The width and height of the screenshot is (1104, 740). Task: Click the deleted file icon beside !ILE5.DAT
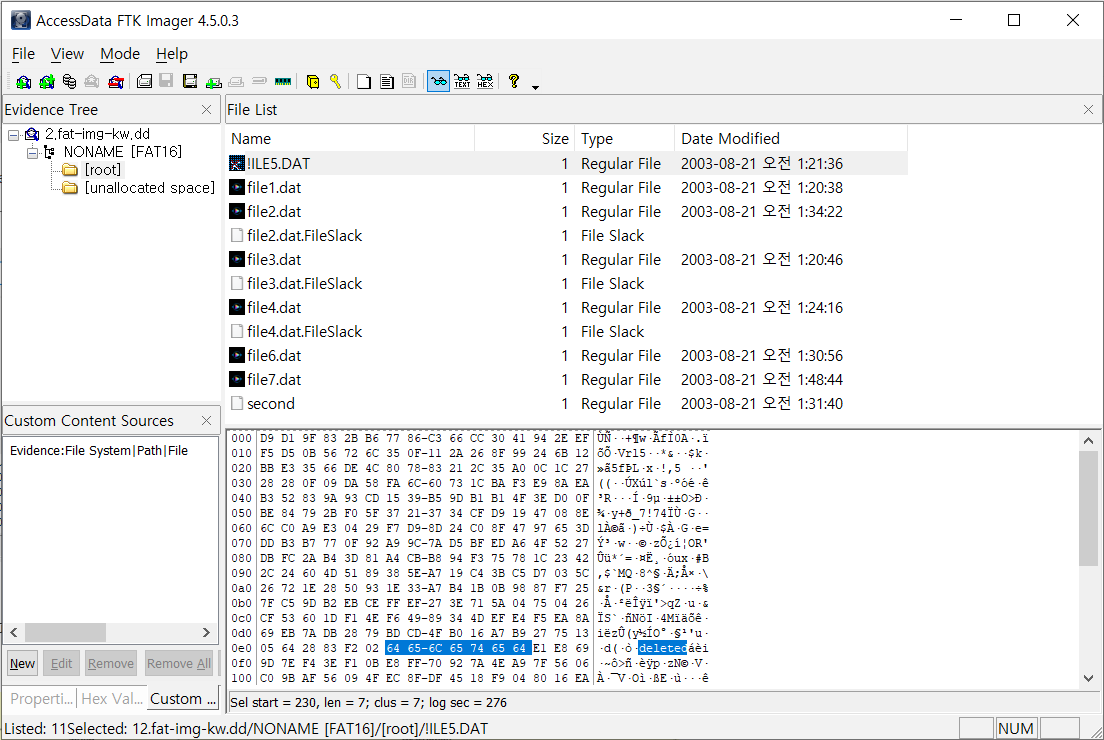tap(237, 163)
